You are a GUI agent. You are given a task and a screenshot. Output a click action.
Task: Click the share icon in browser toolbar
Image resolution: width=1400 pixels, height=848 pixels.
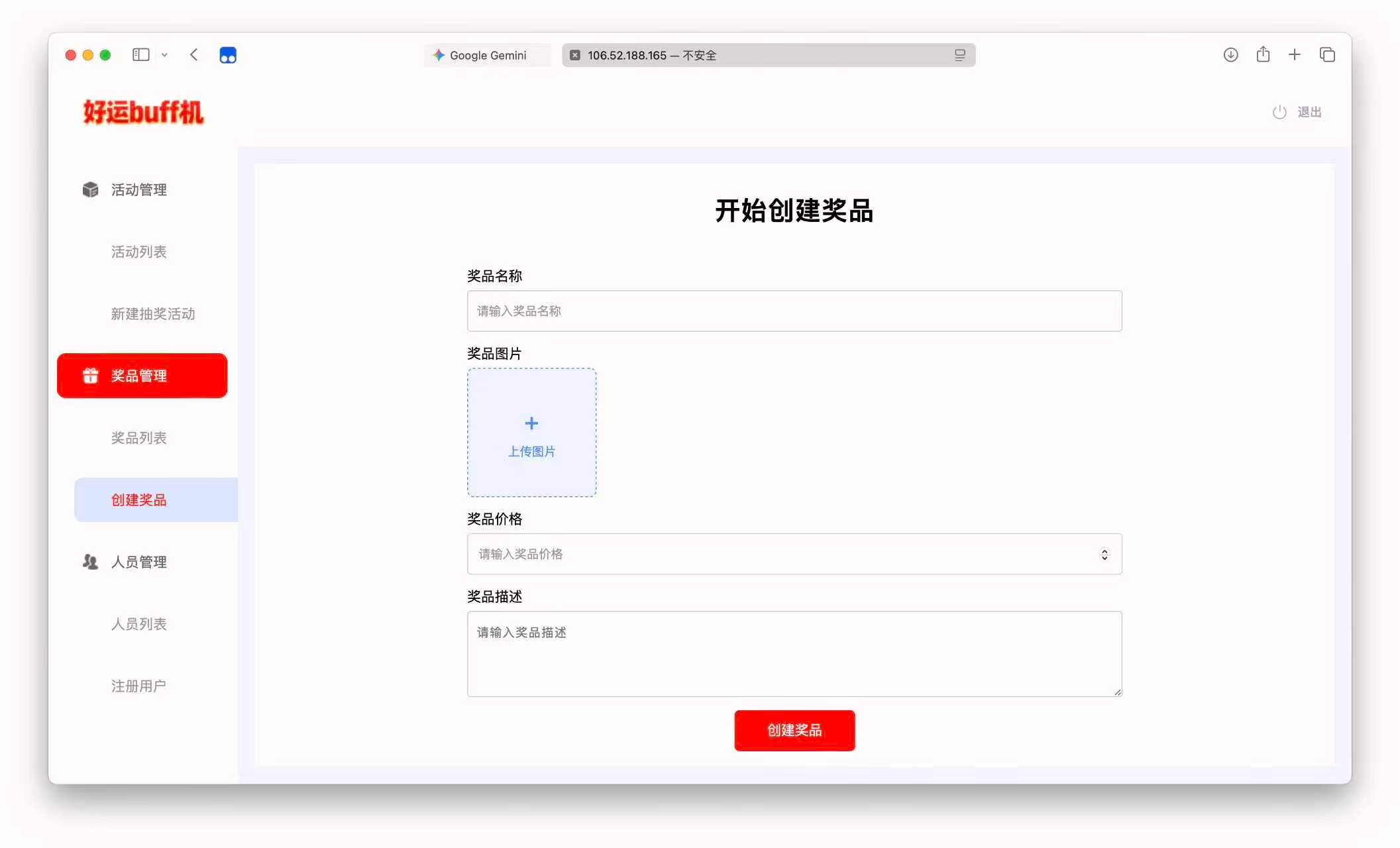pos(1263,55)
